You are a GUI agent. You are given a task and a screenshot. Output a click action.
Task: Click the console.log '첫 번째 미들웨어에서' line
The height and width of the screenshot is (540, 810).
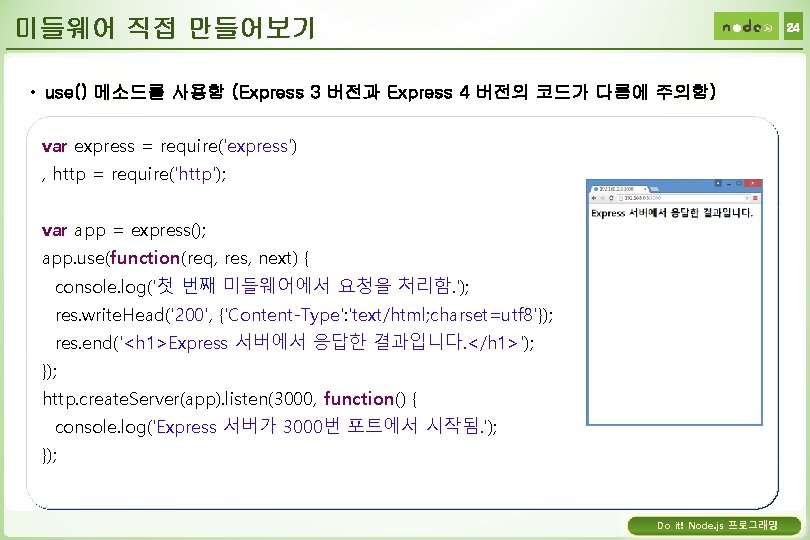tap(262, 286)
